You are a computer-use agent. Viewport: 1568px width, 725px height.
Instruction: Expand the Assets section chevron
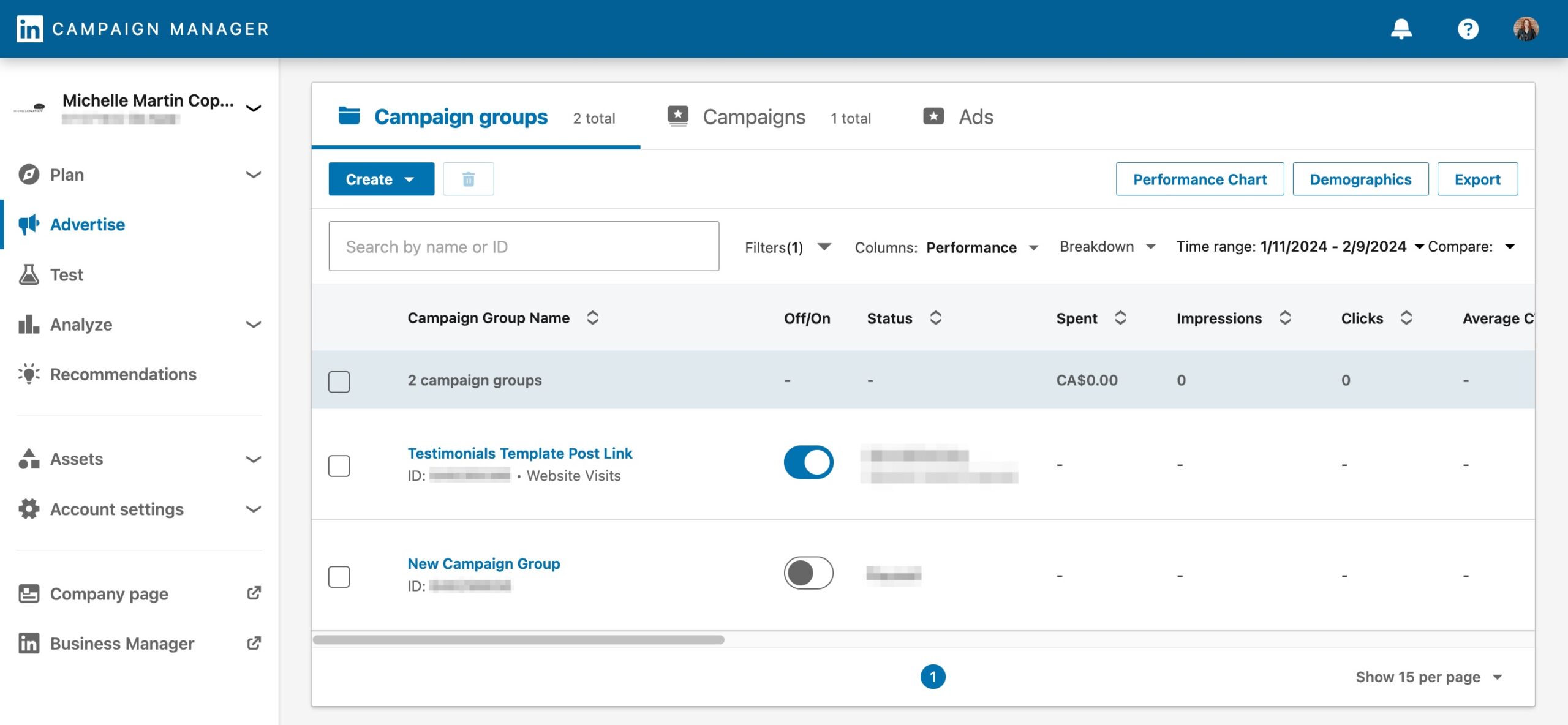click(x=254, y=459)
